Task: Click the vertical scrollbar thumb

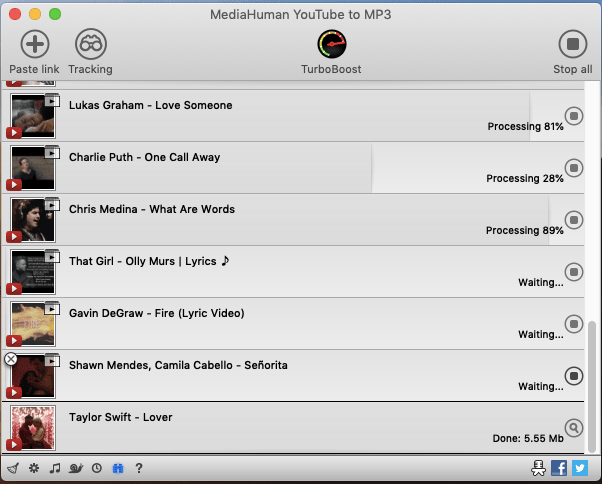Action: point(592,387)
